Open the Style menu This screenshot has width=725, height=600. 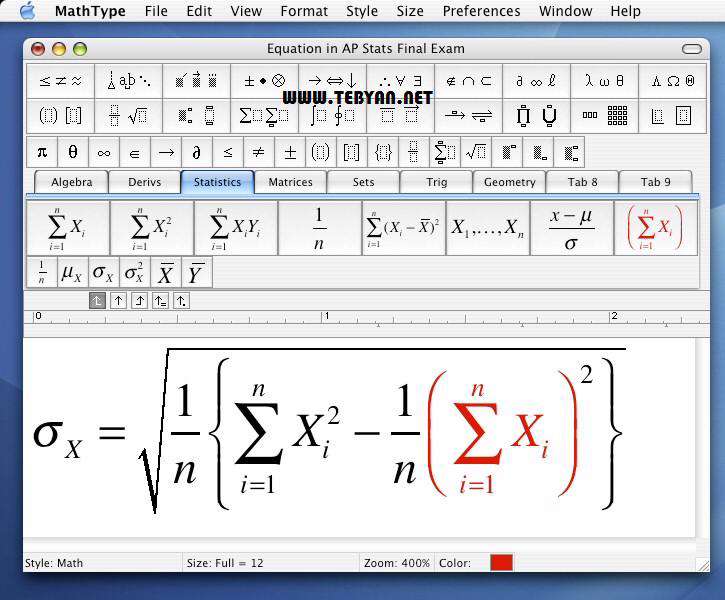point(362,11)
